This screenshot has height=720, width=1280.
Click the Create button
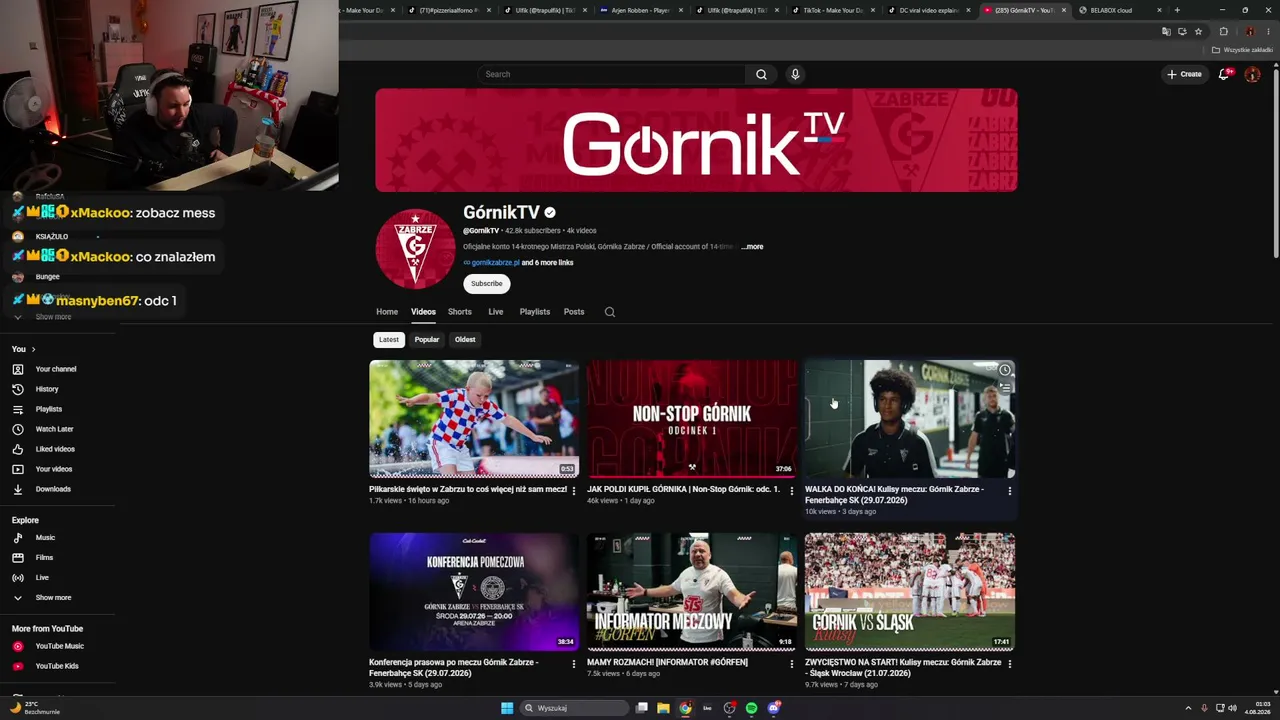click(x=1185, y=74)
